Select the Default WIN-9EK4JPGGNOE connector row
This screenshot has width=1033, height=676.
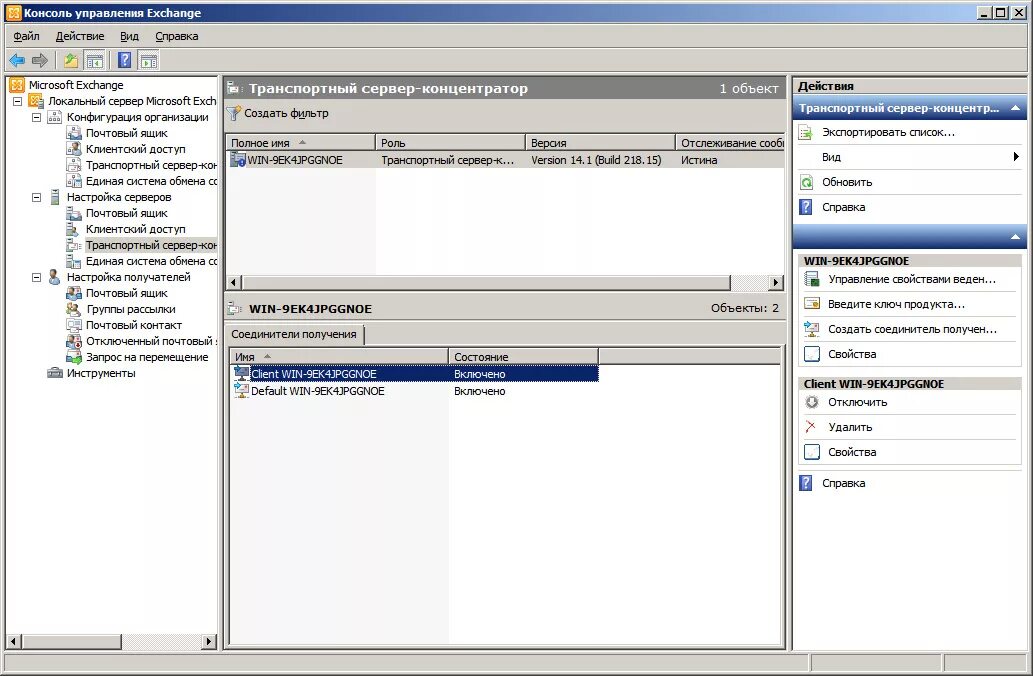coord(414,391)
